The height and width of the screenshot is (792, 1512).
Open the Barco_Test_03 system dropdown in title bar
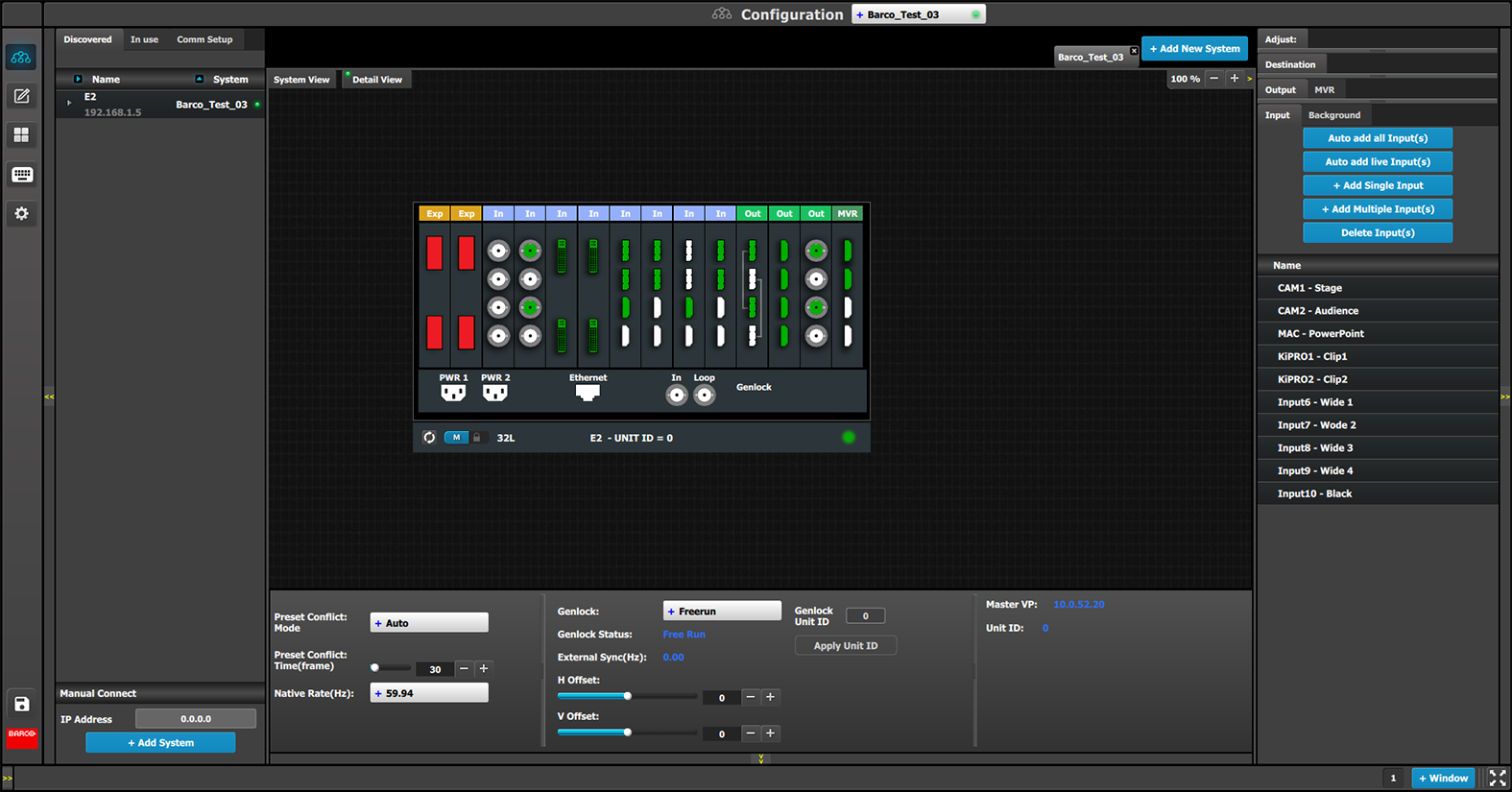click(x=918, y=14)
